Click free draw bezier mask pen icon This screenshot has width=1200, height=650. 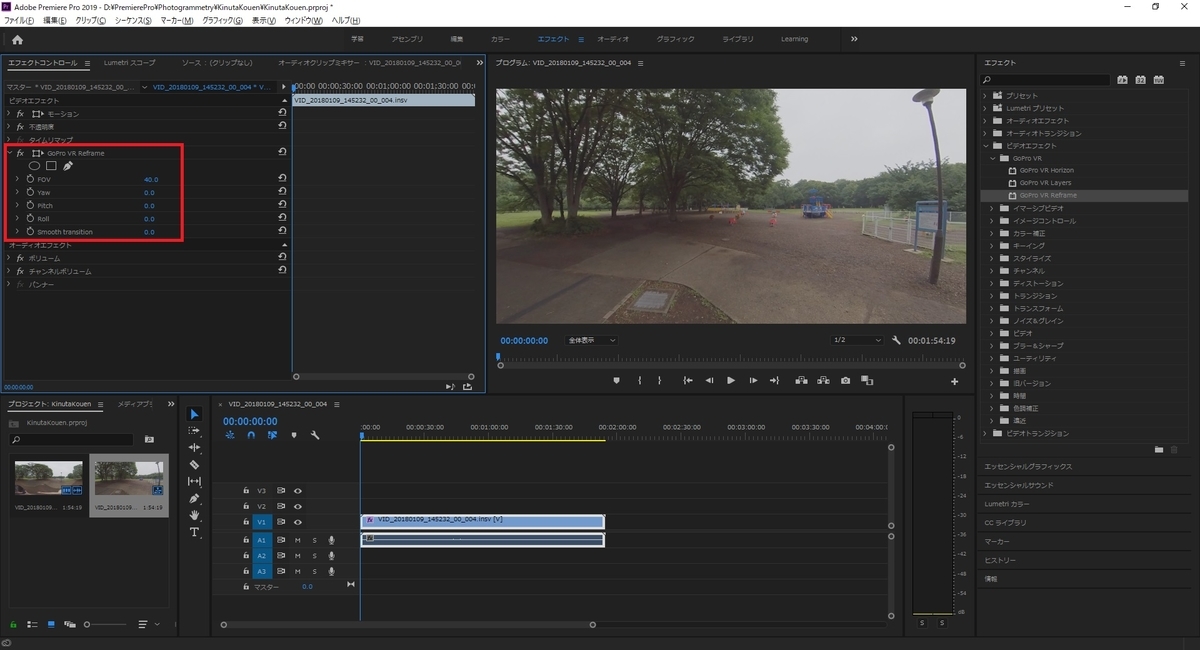click(x=67, y=166)
